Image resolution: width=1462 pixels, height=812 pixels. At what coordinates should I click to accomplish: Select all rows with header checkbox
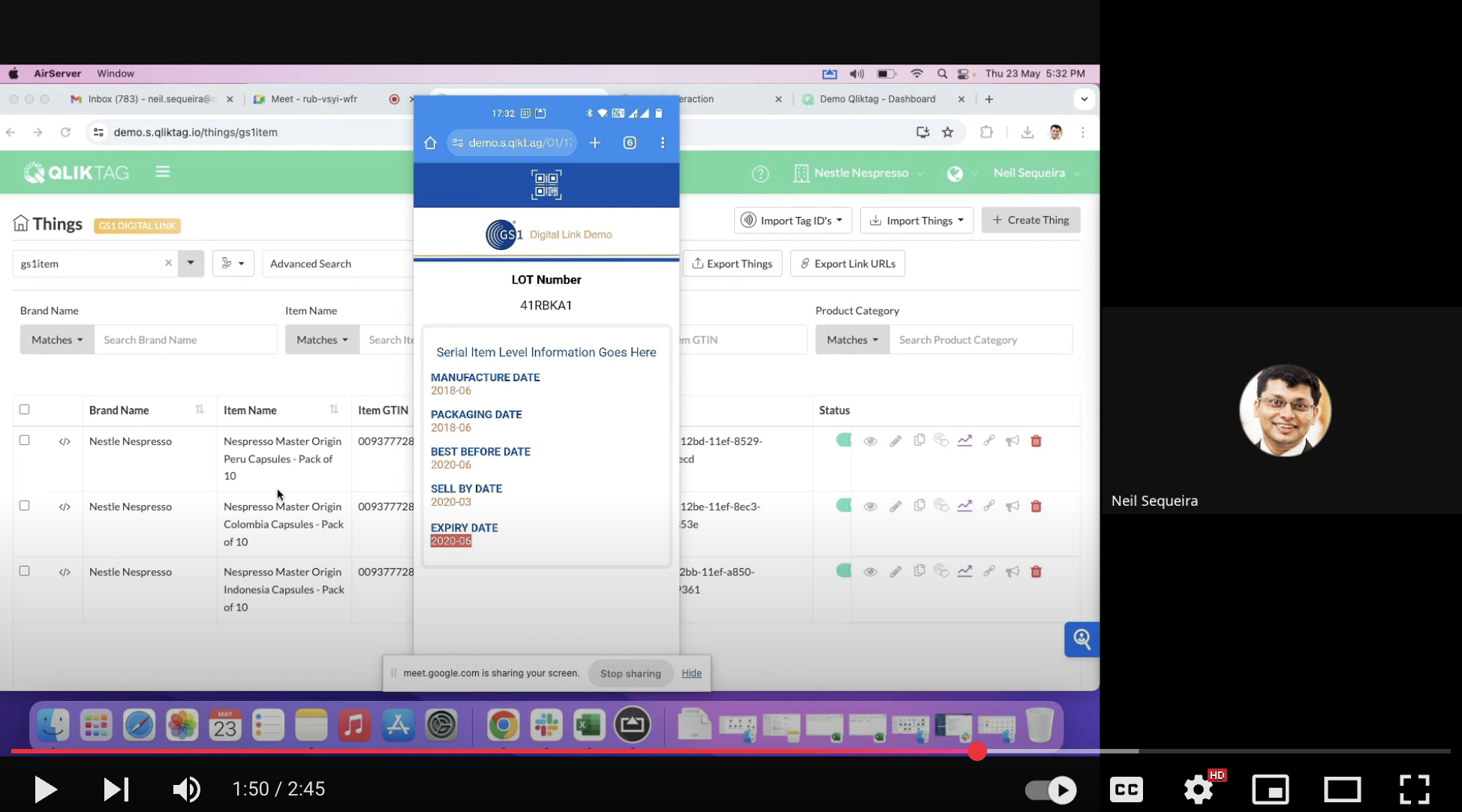25,410
